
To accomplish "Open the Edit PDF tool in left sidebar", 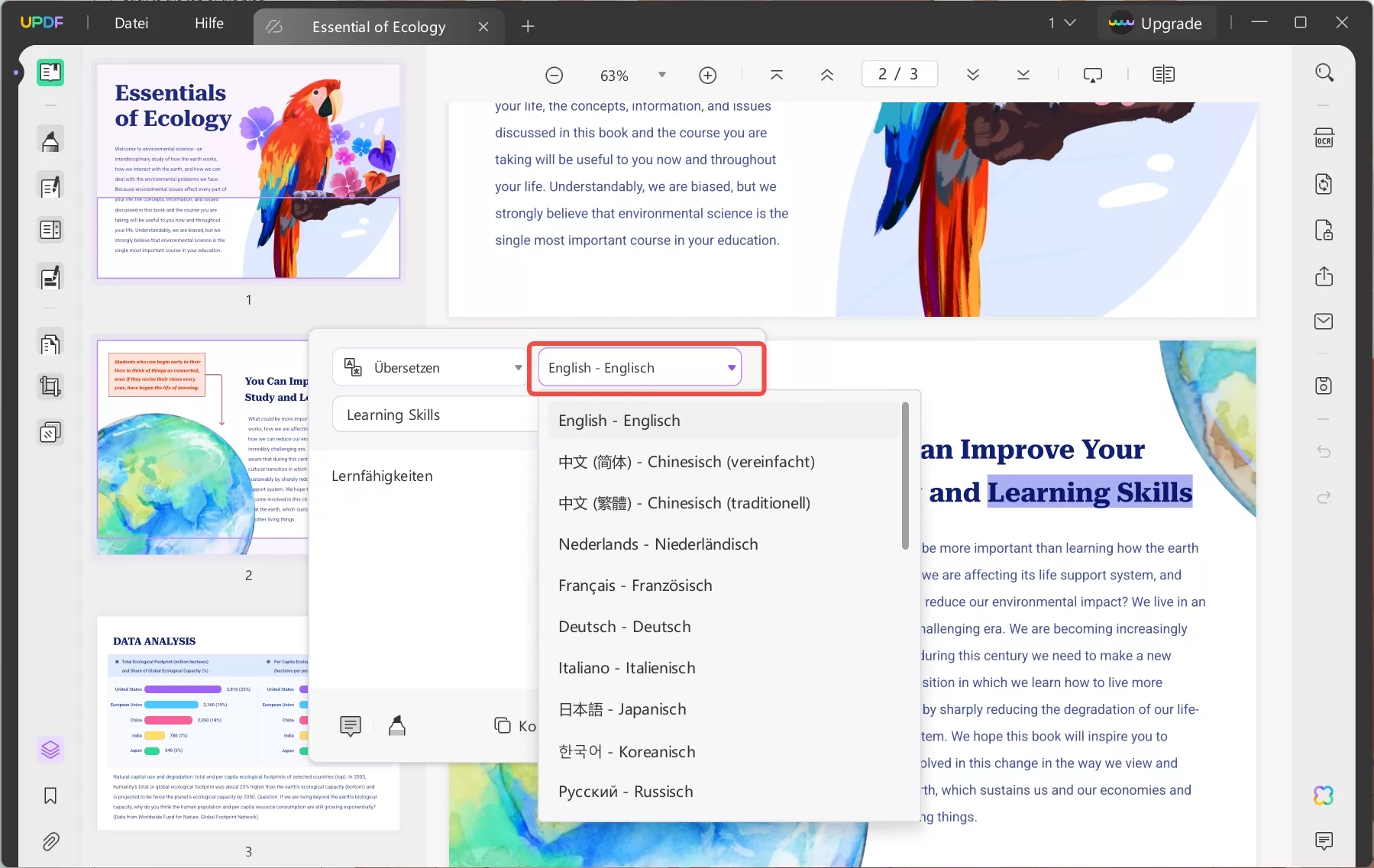I will click(x=50, y=186).
